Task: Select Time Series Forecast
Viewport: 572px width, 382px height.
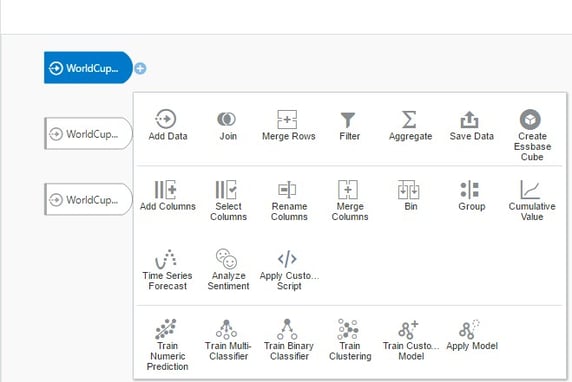Action: (167, 270)
